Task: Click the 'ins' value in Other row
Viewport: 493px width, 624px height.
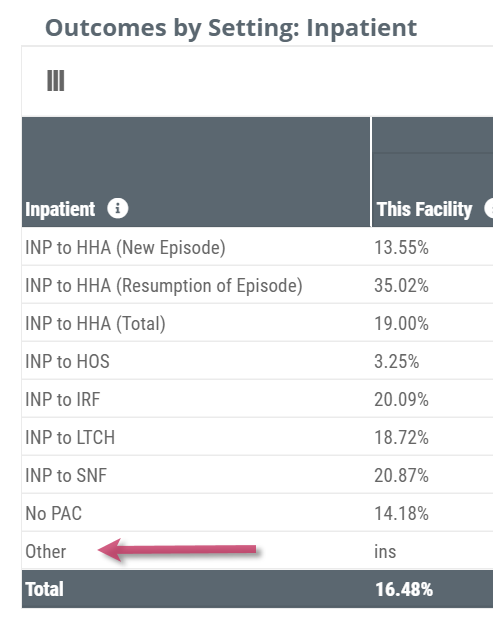Action: pyautogui.click(x=385, y=552)
